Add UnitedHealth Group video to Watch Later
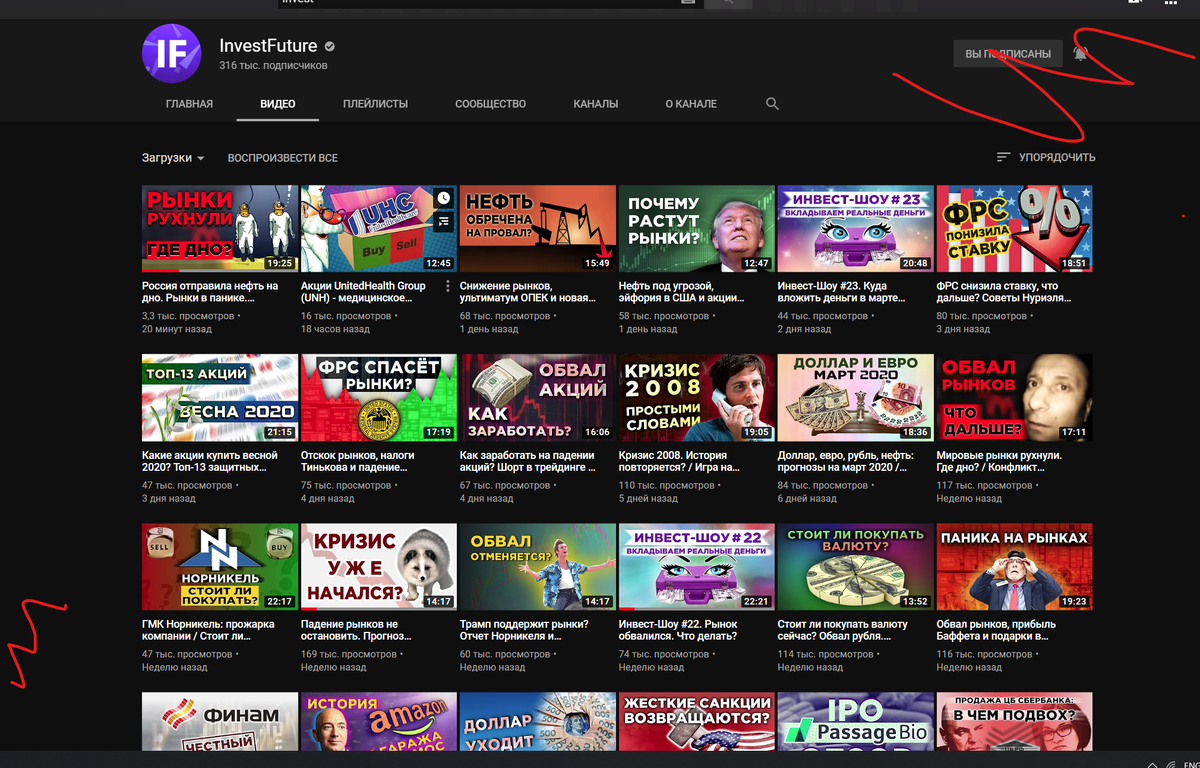The height and width of the screenshot is (768, 1200). pyautogui.click(x=444, y=199)
